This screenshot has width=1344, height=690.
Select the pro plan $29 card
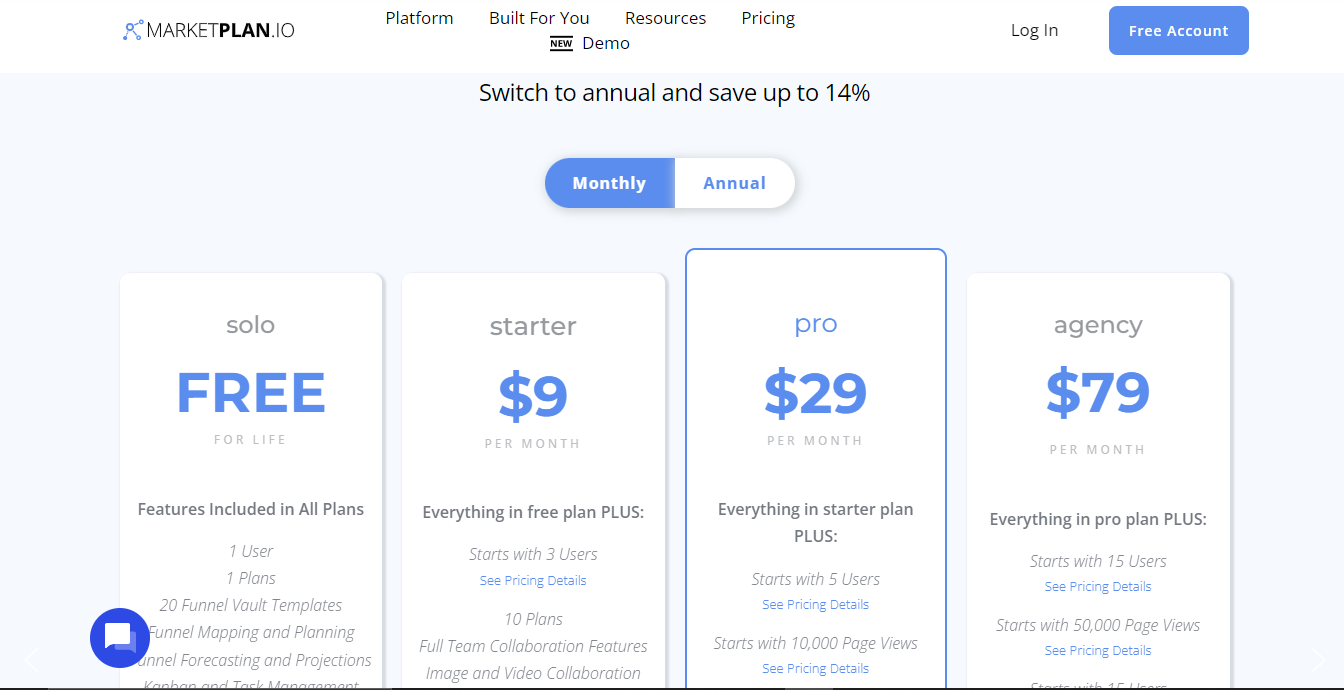pos(815,393)
